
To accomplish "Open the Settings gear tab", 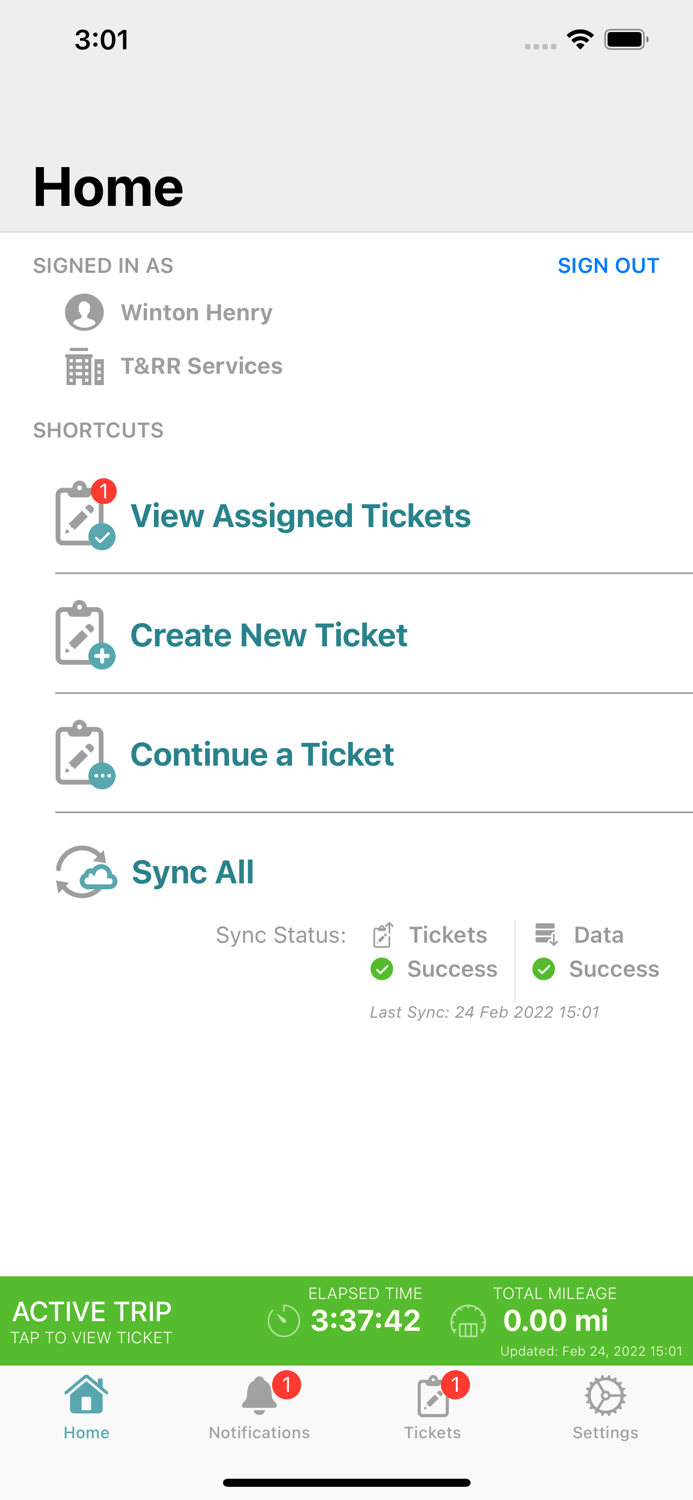I will click(604, 1406).
